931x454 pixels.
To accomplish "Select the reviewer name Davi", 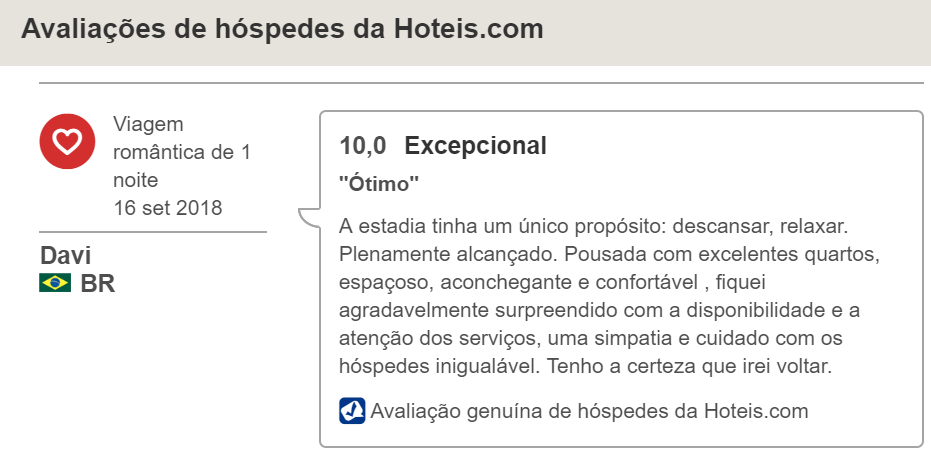I will click(x=65, y=256).
